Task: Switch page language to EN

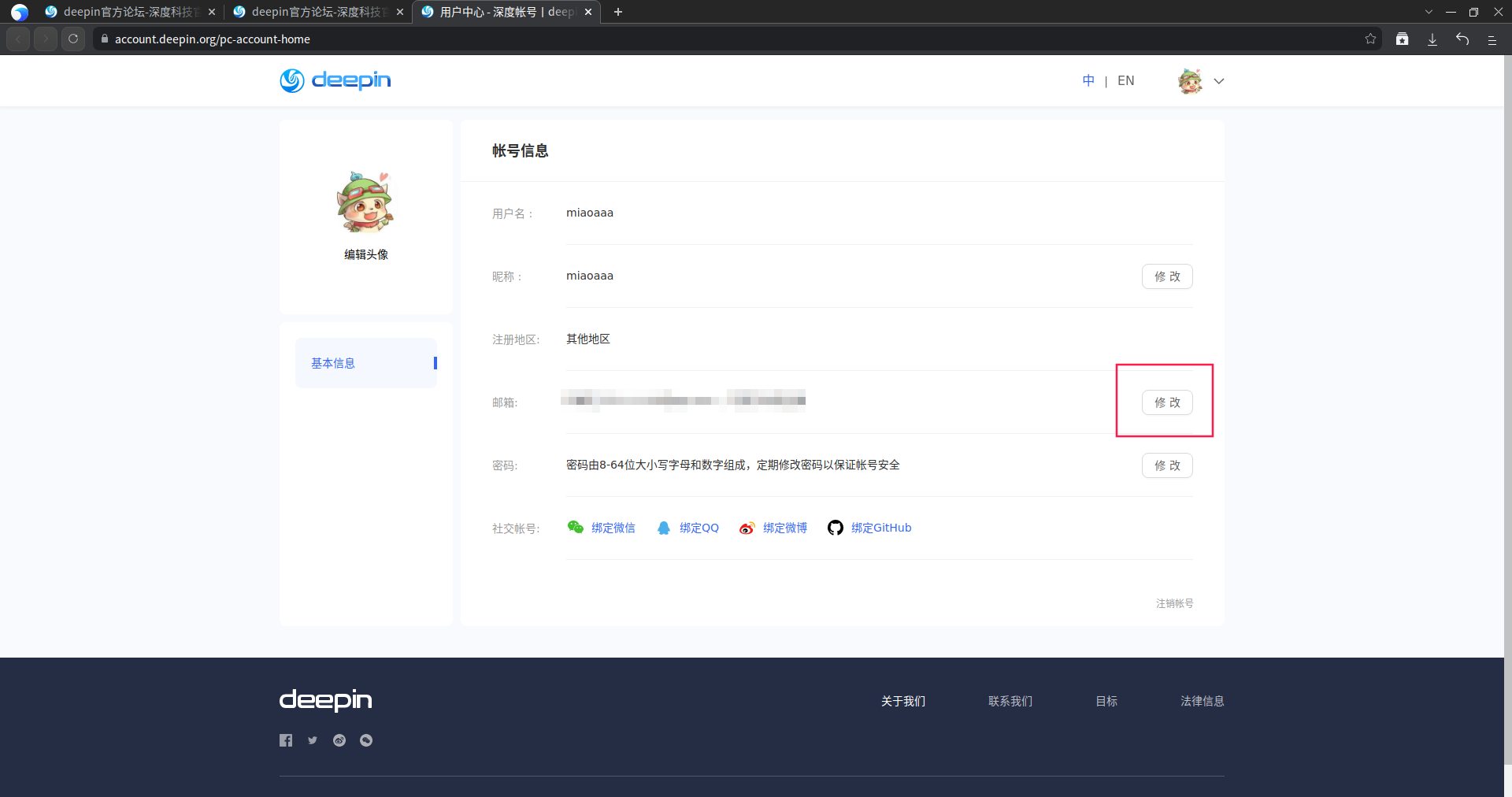Action: [x=1126, y=80]
